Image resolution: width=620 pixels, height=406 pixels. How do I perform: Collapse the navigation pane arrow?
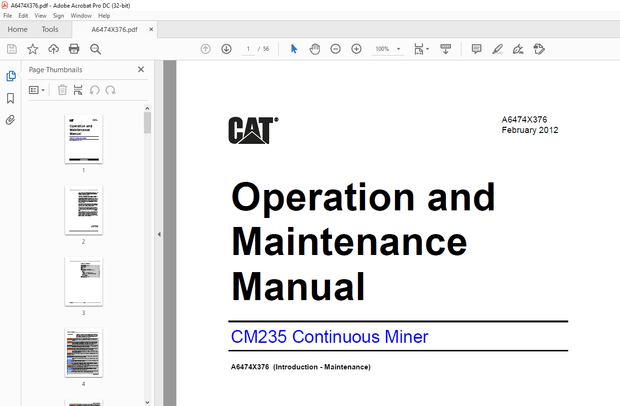(x=159, y=234)
